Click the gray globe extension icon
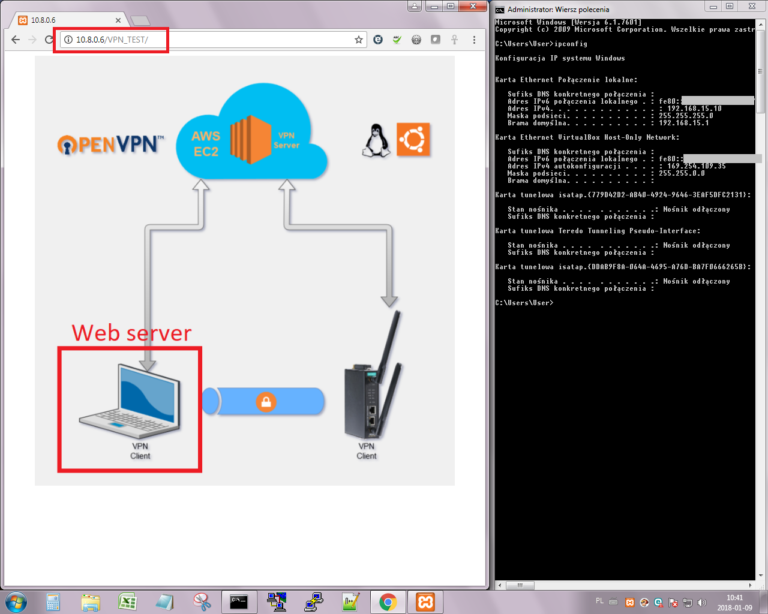This screenshot has height=614, width=768. [416, 40]
